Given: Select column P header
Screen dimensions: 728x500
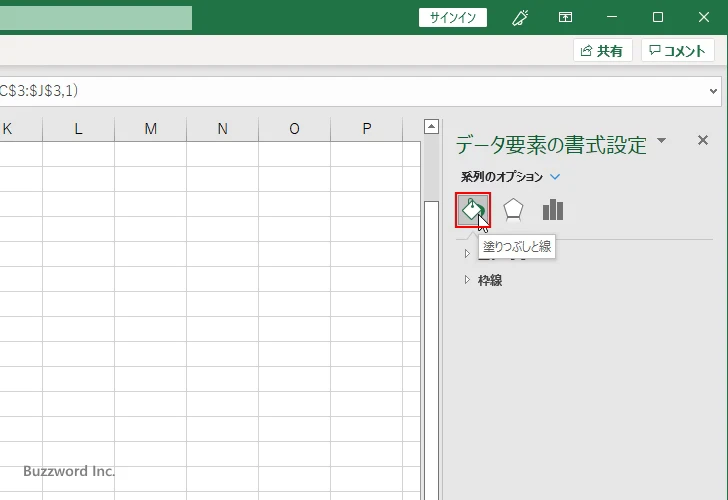Looking at the screenshot, I should tap(366, 129).
